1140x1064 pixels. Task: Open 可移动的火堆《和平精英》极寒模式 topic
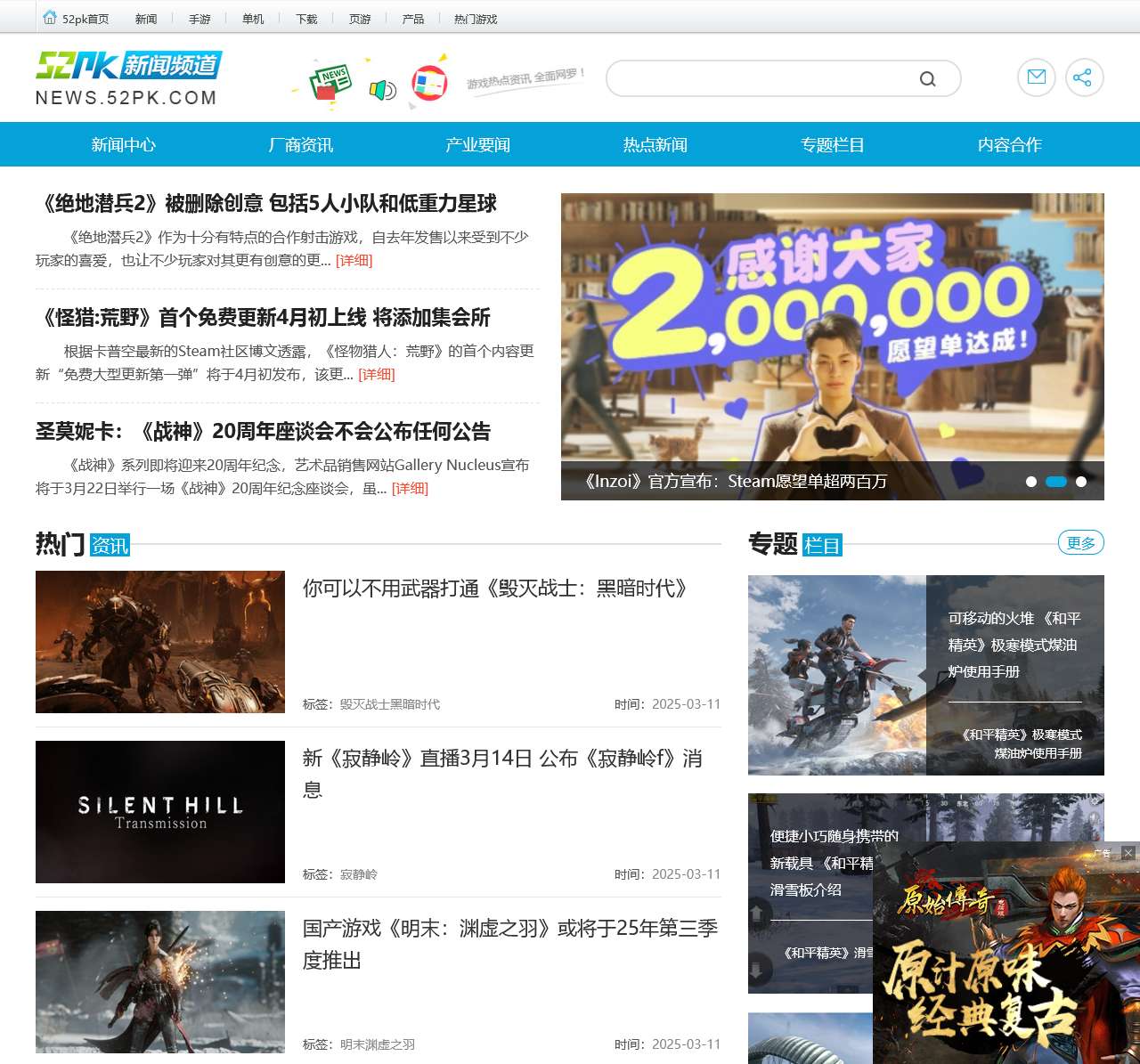(x=1014, y=645)
